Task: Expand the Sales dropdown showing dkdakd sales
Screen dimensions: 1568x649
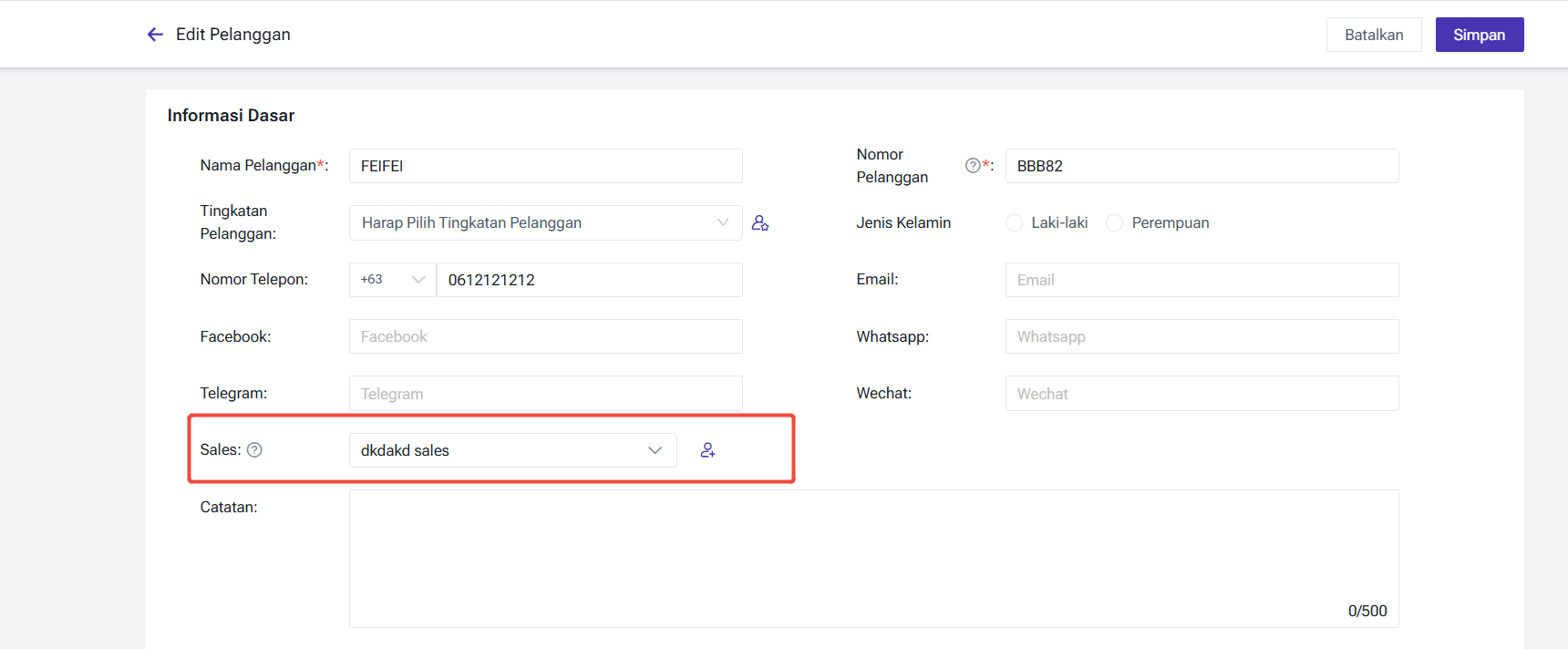Action: coord(512,450)
